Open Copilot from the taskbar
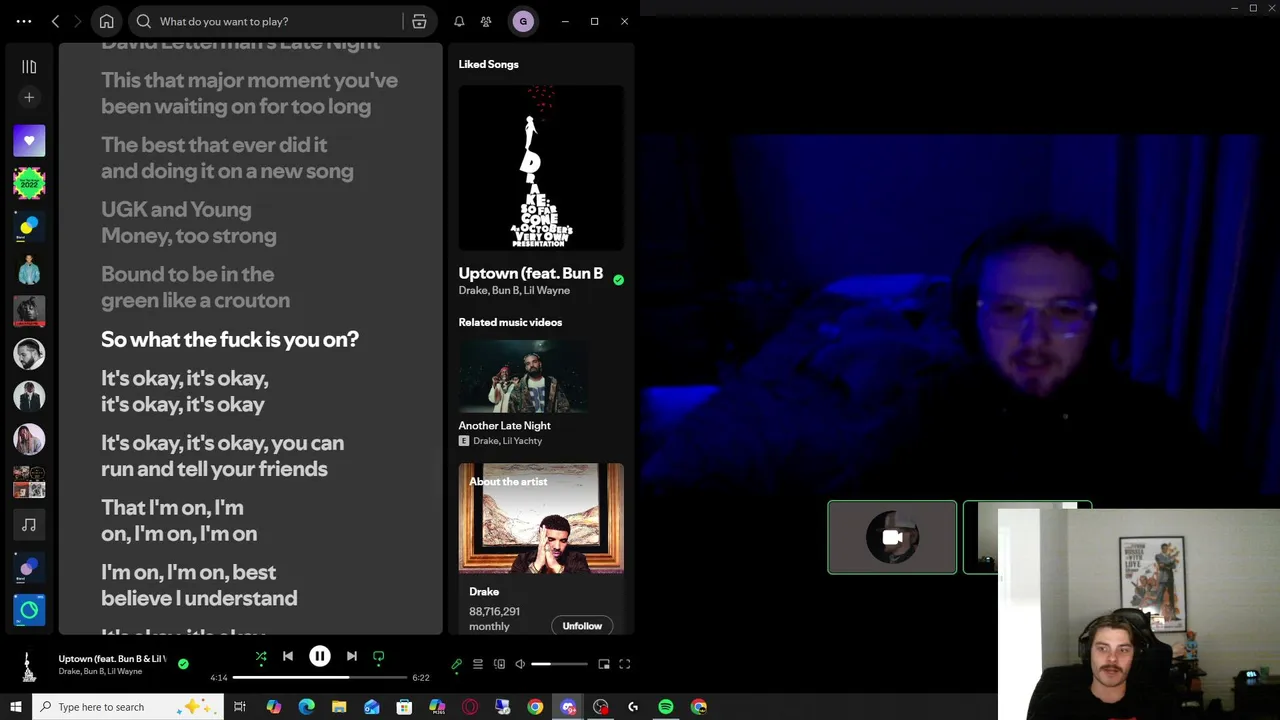1280x720 pixels. point(273,707)
